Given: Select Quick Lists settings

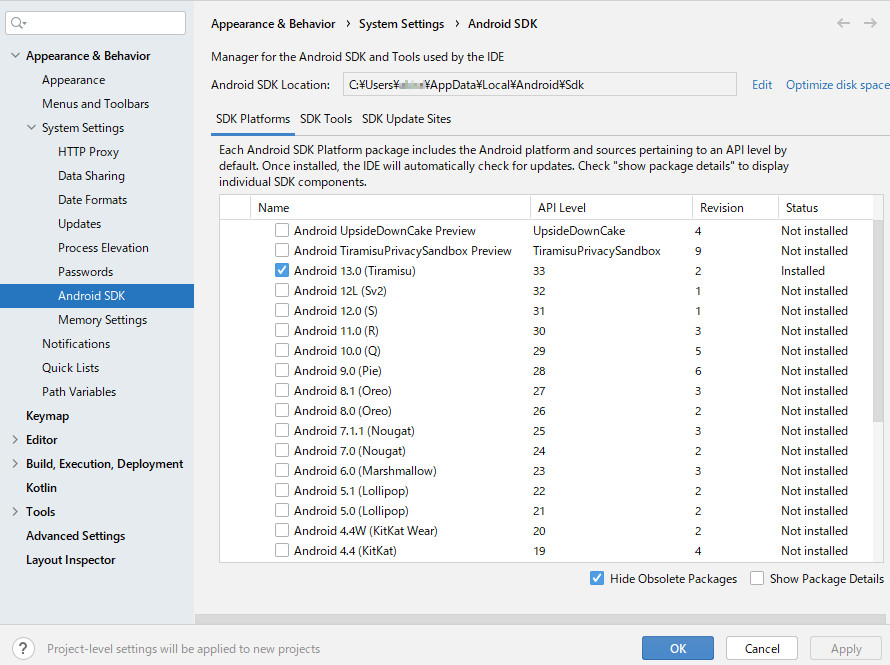Looking at the screenshot, I should (x=70, y=368).
